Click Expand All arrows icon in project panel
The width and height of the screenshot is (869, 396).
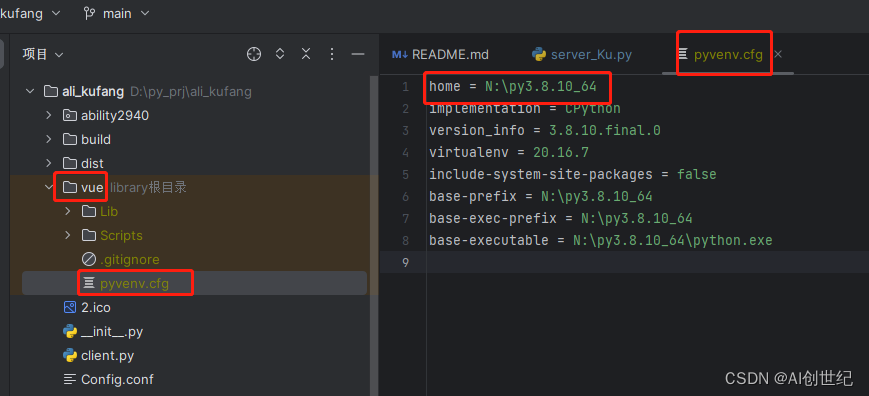(x=280, y=54)
